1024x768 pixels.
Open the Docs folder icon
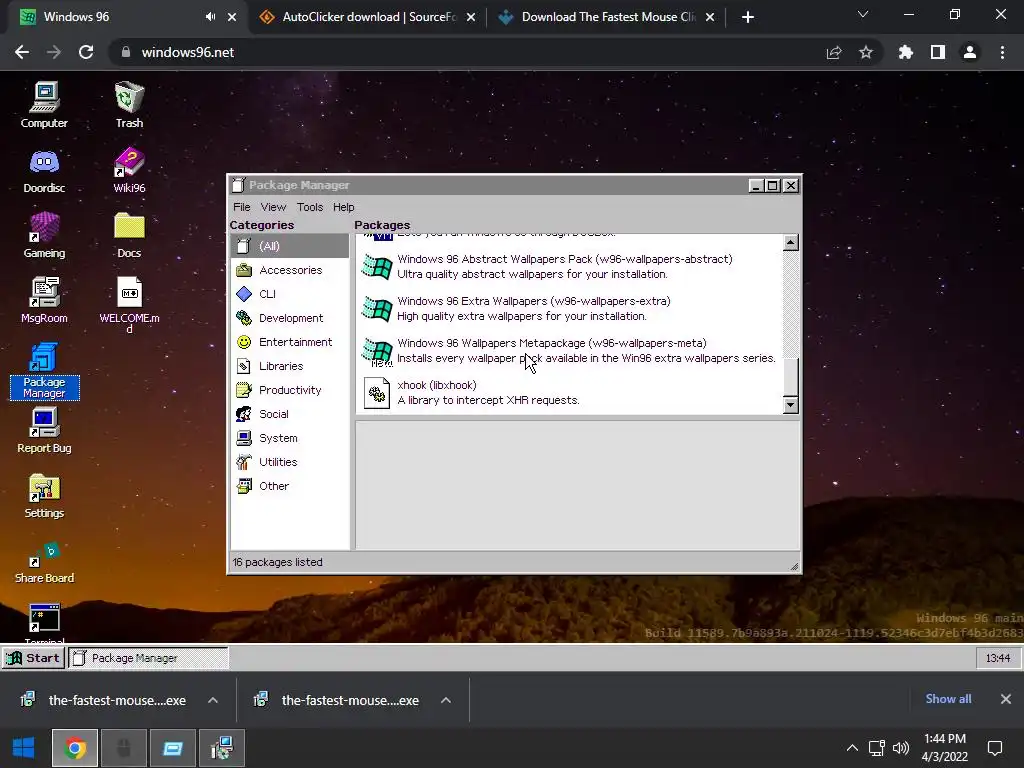[x=129, y=235]
